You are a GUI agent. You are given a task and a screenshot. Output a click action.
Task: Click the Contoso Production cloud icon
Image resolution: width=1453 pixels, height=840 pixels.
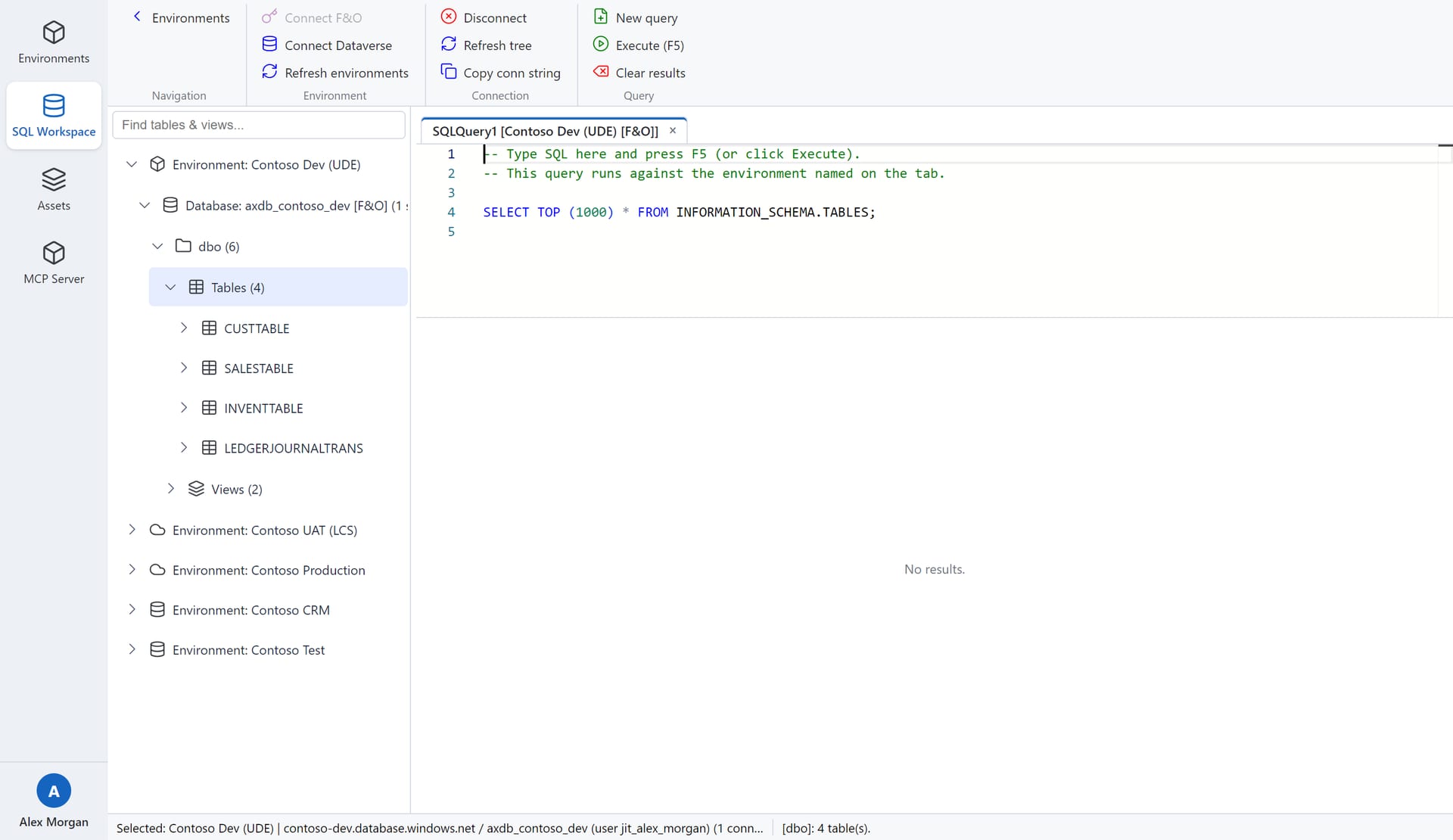157,570
